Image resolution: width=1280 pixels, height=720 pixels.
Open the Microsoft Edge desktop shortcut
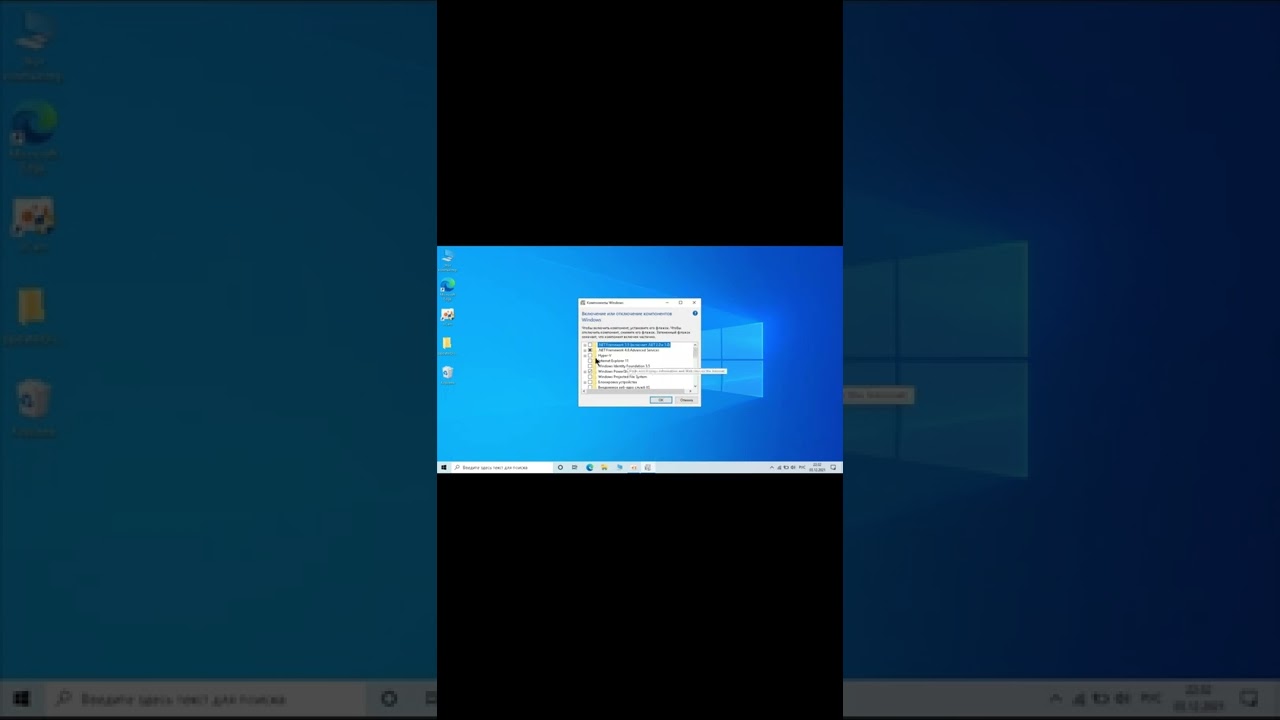[447, 289]
